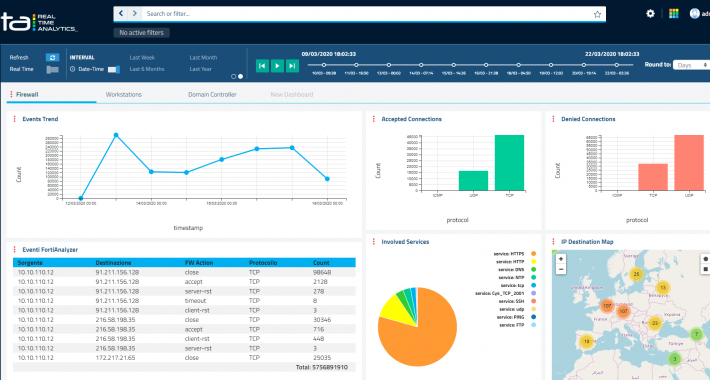
Task: Open the settings gear icon
Action: [x=650, y=14]
